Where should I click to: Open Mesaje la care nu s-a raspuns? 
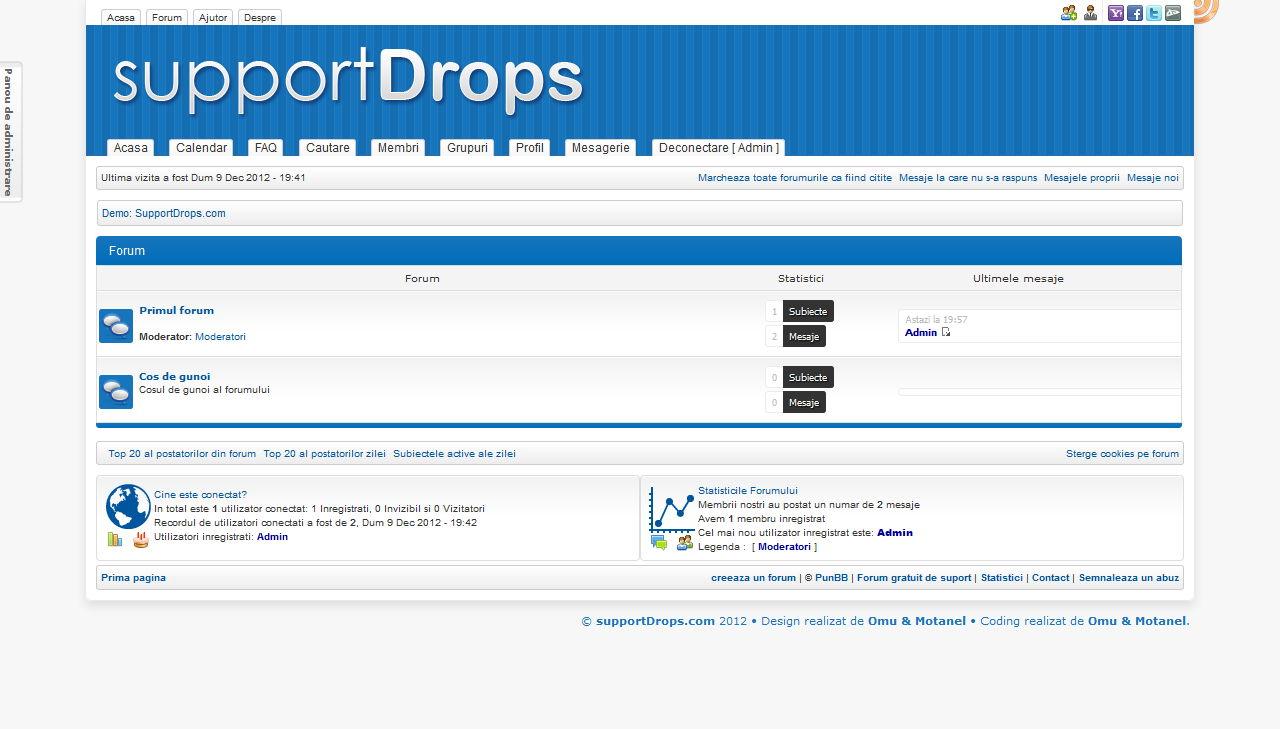pos(968,178)
